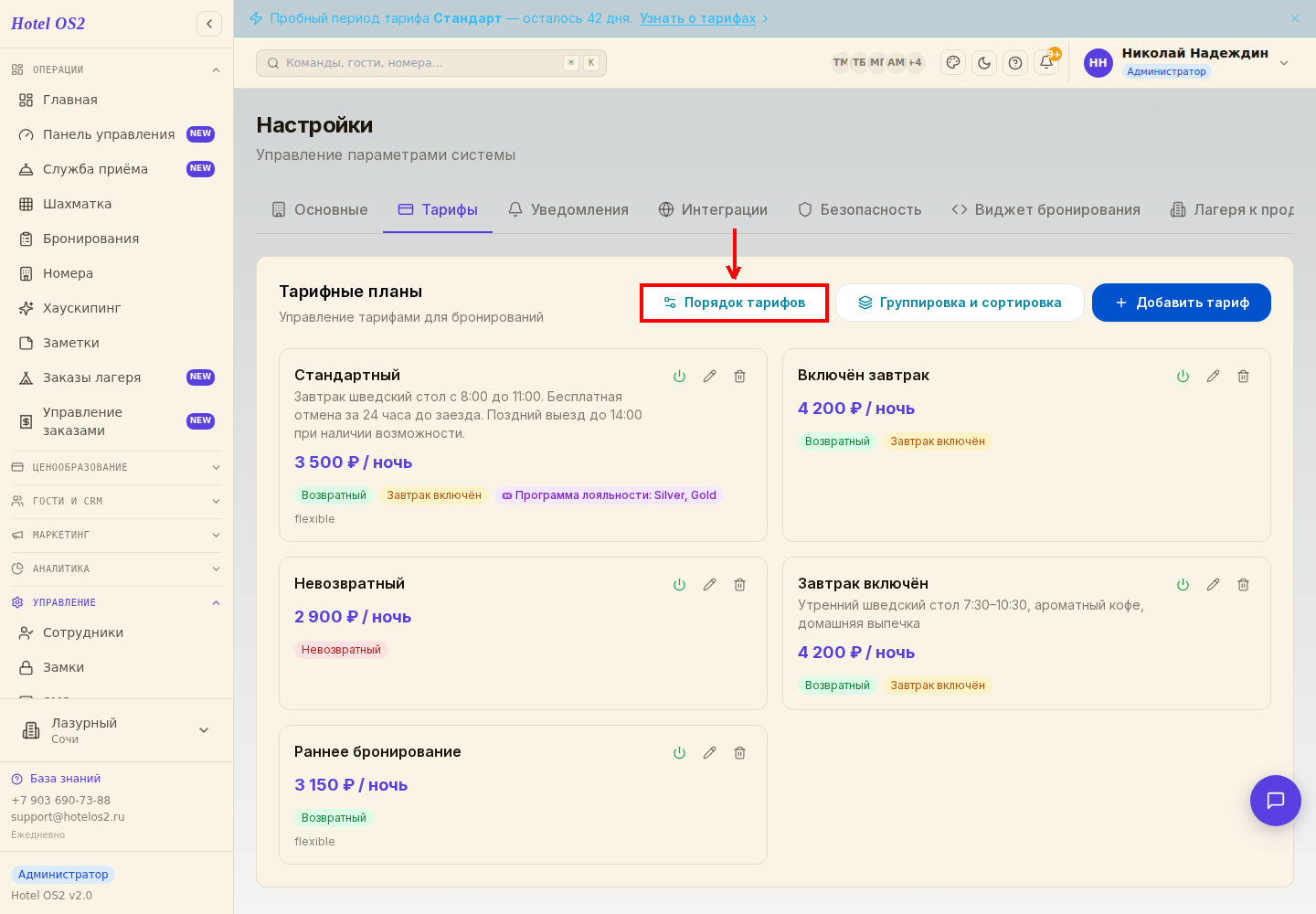Image resolution: width=1316 pixels, height=914 pixels.
Task: Delete the Стандартный tariff
Action: (x=740, y=377)
